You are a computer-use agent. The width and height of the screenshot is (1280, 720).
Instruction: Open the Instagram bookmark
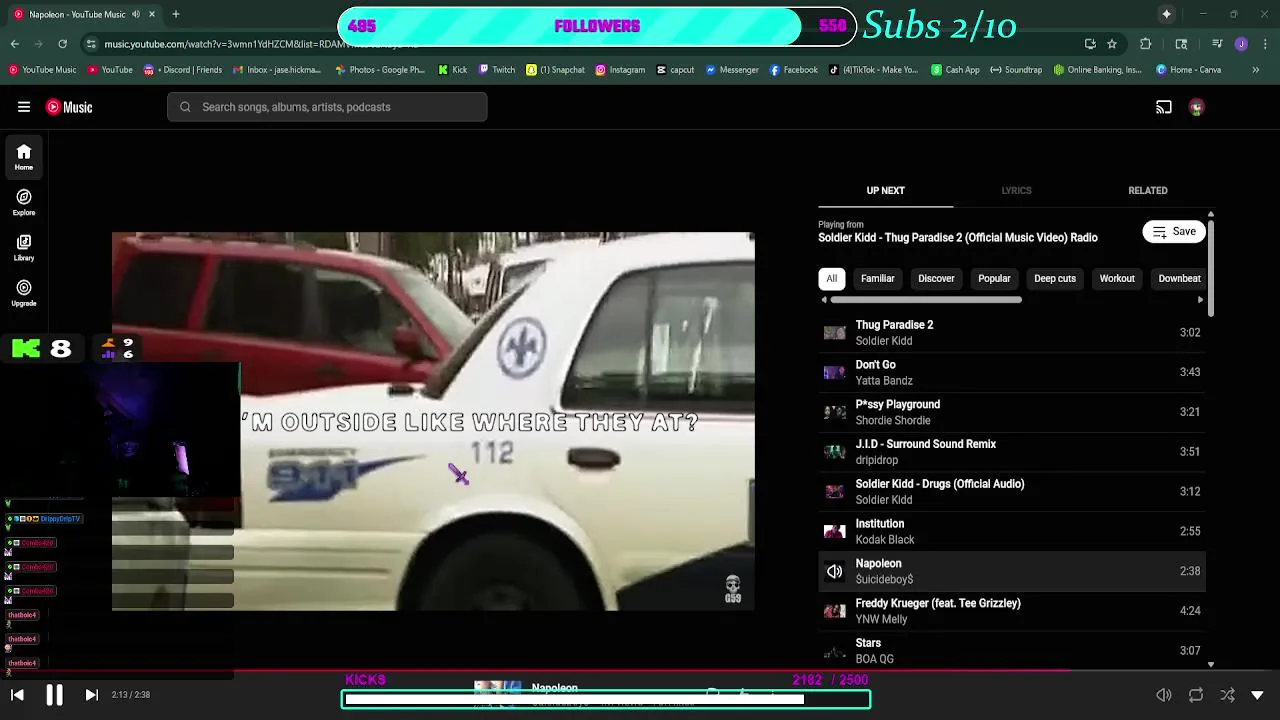pyautogui.click(x=620, y=70)
